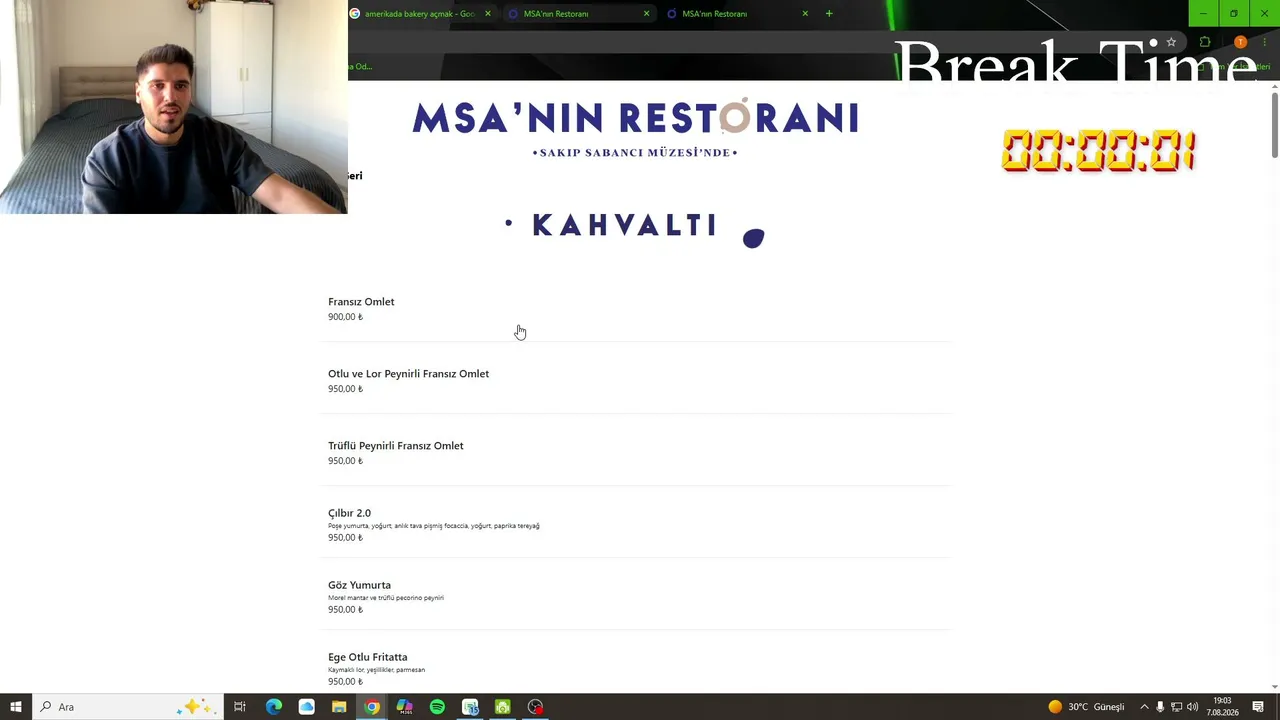Open the cloud app icon in taskbar
1280x720 pixels.
coord(306,707)
